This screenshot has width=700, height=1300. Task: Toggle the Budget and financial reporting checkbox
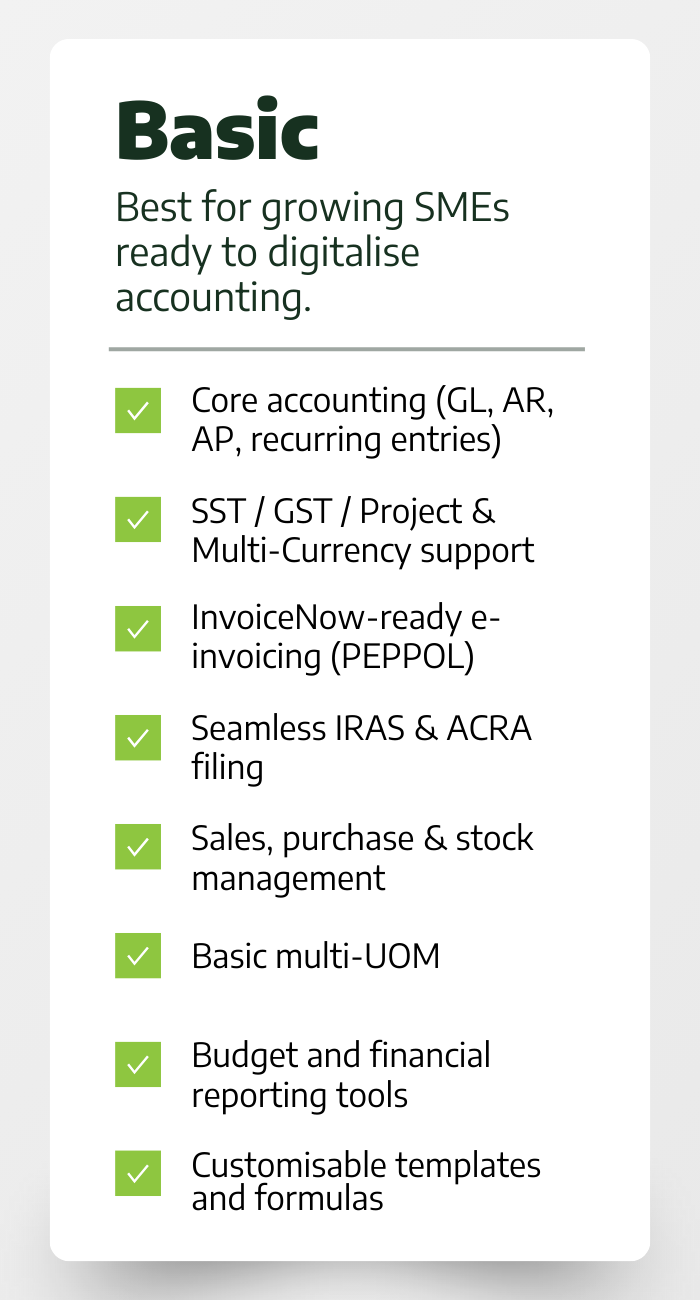pyautogui.click(x=138, y=1065)
